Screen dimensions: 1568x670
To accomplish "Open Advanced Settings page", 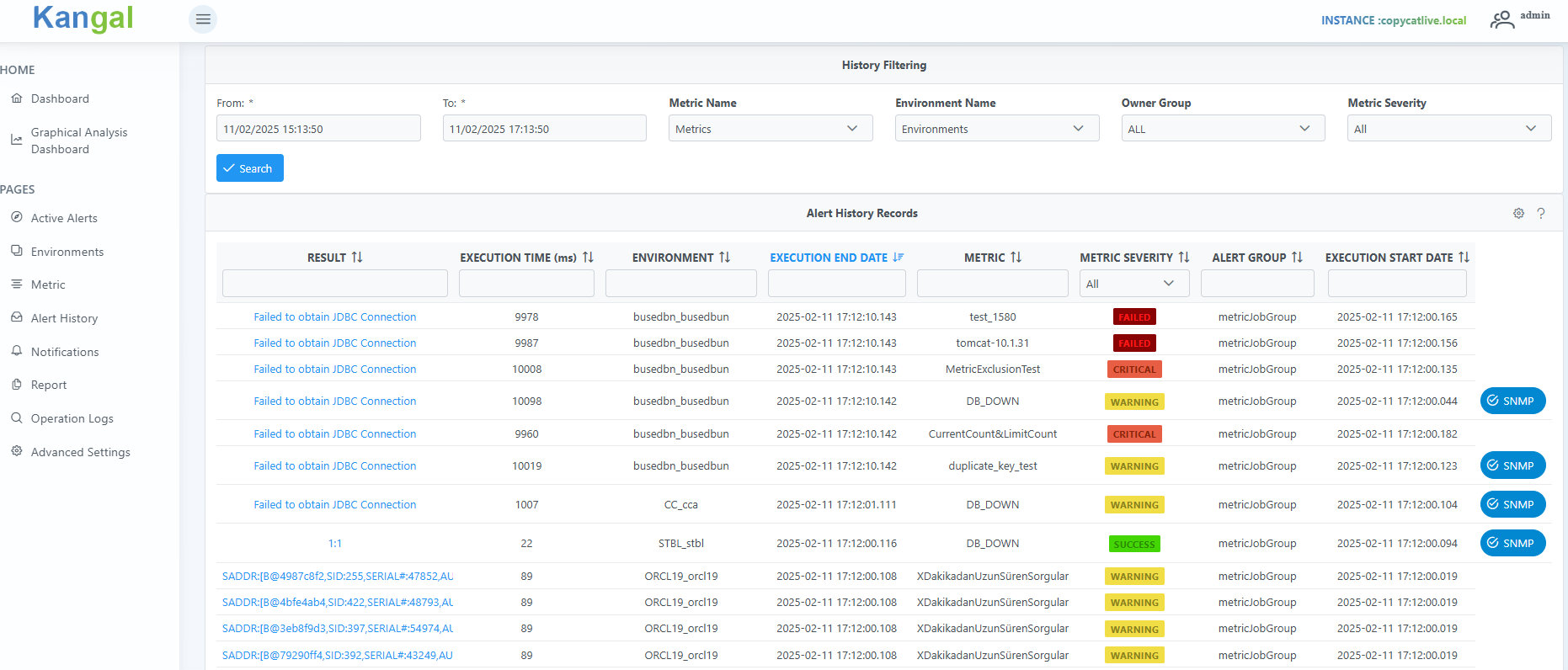I will 81,452.
